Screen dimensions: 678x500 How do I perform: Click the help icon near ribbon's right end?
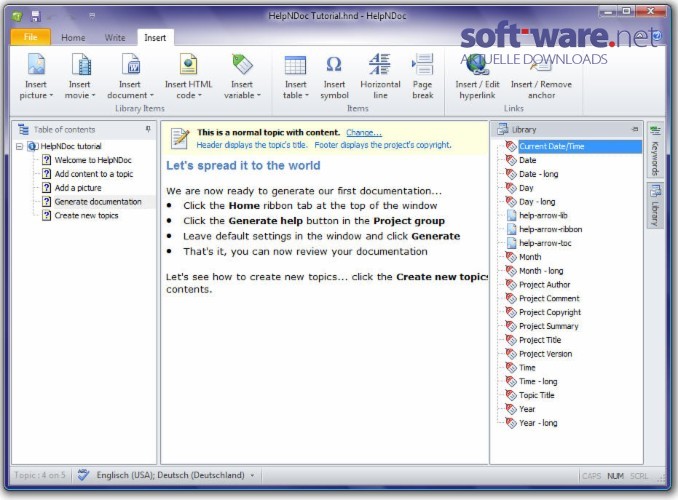[656, 35]
